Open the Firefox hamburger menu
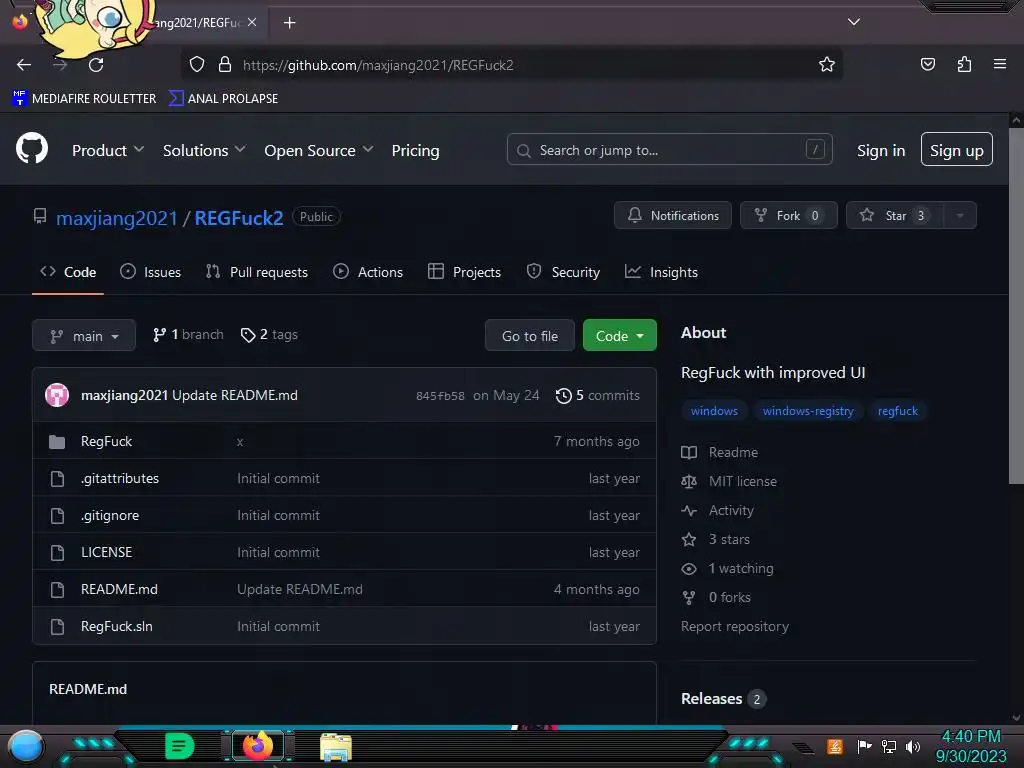 [1000, 64]
